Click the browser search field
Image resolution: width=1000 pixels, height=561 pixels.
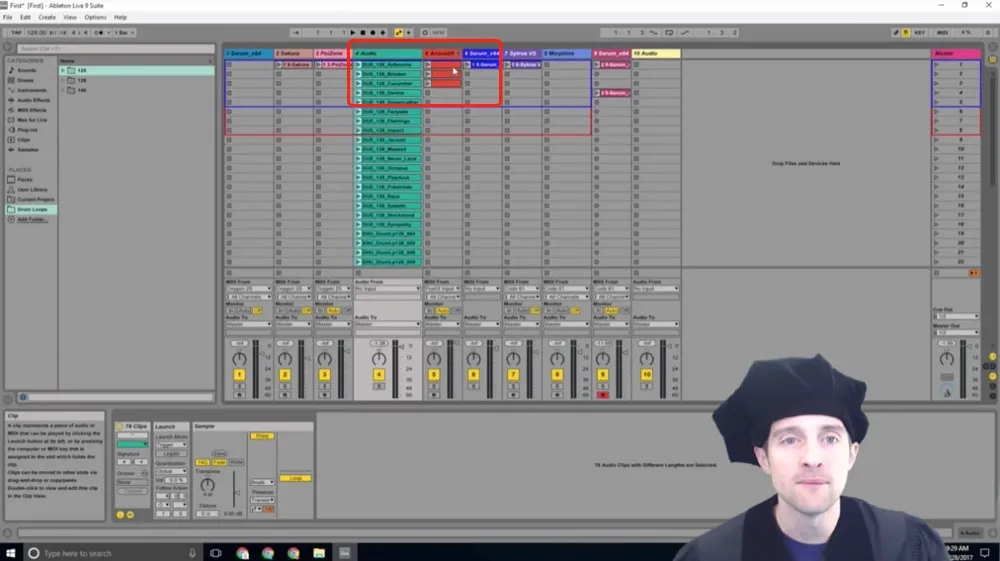coord(115,48)
